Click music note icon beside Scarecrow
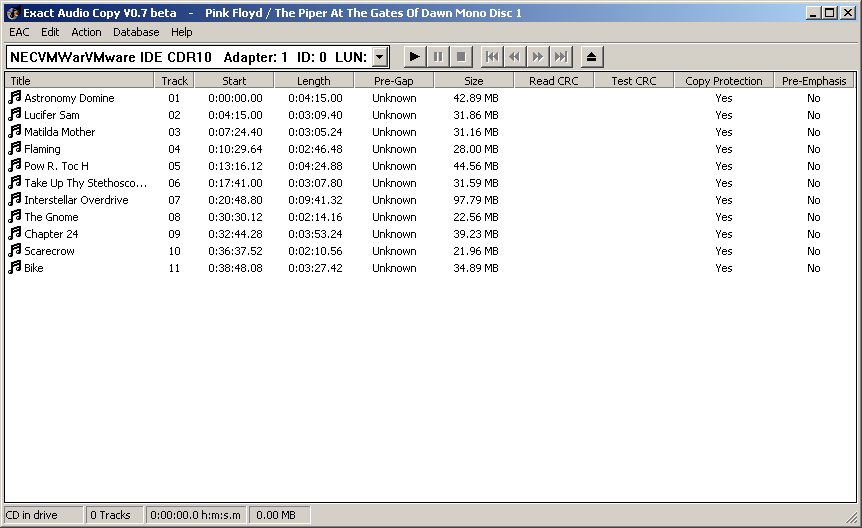The image size is (862, 528). (x=15, y=251)
